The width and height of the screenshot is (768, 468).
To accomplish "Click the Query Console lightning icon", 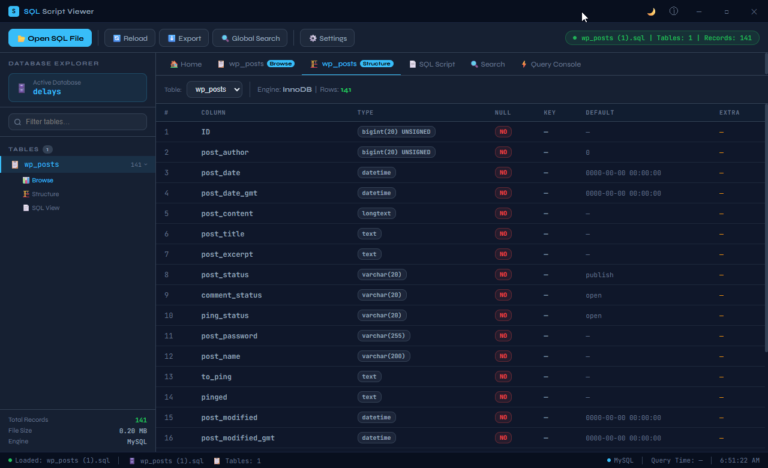I will pos(524,64).
